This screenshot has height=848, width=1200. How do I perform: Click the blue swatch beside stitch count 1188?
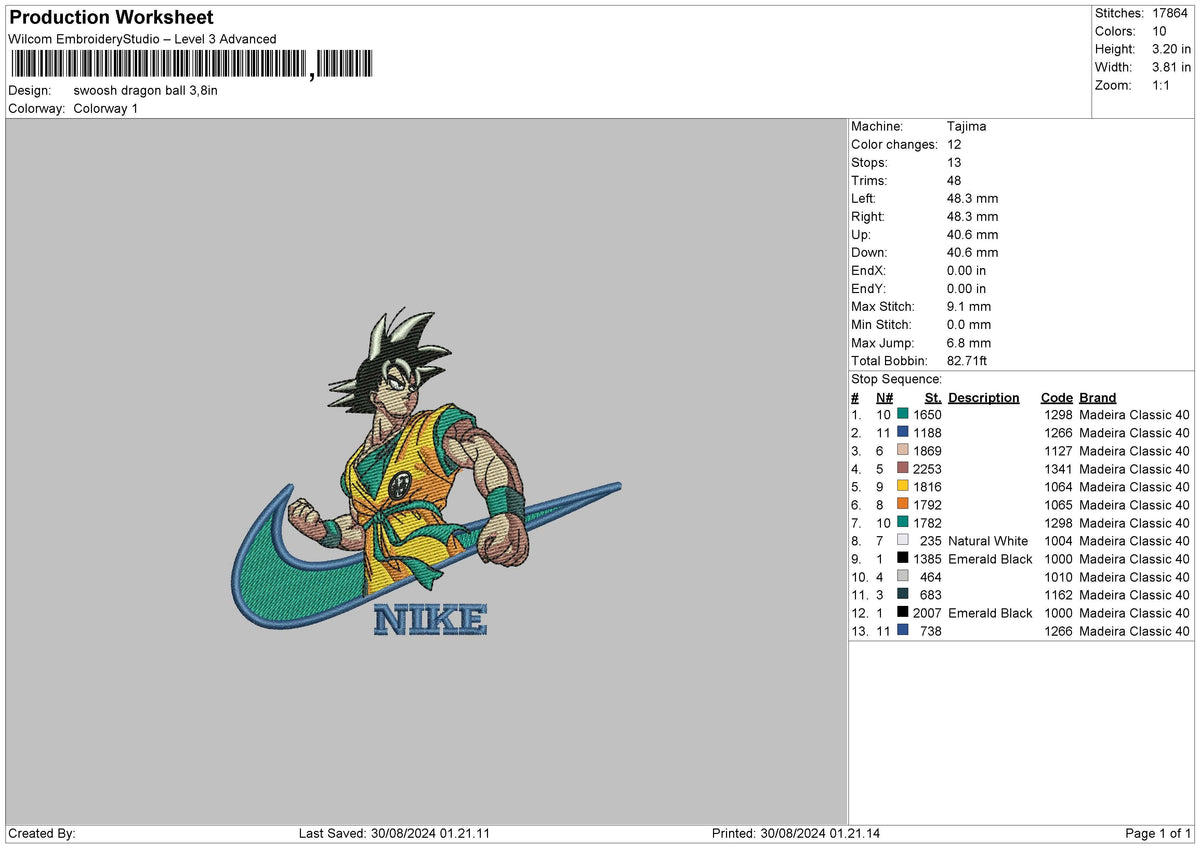[x=903, y=432]
